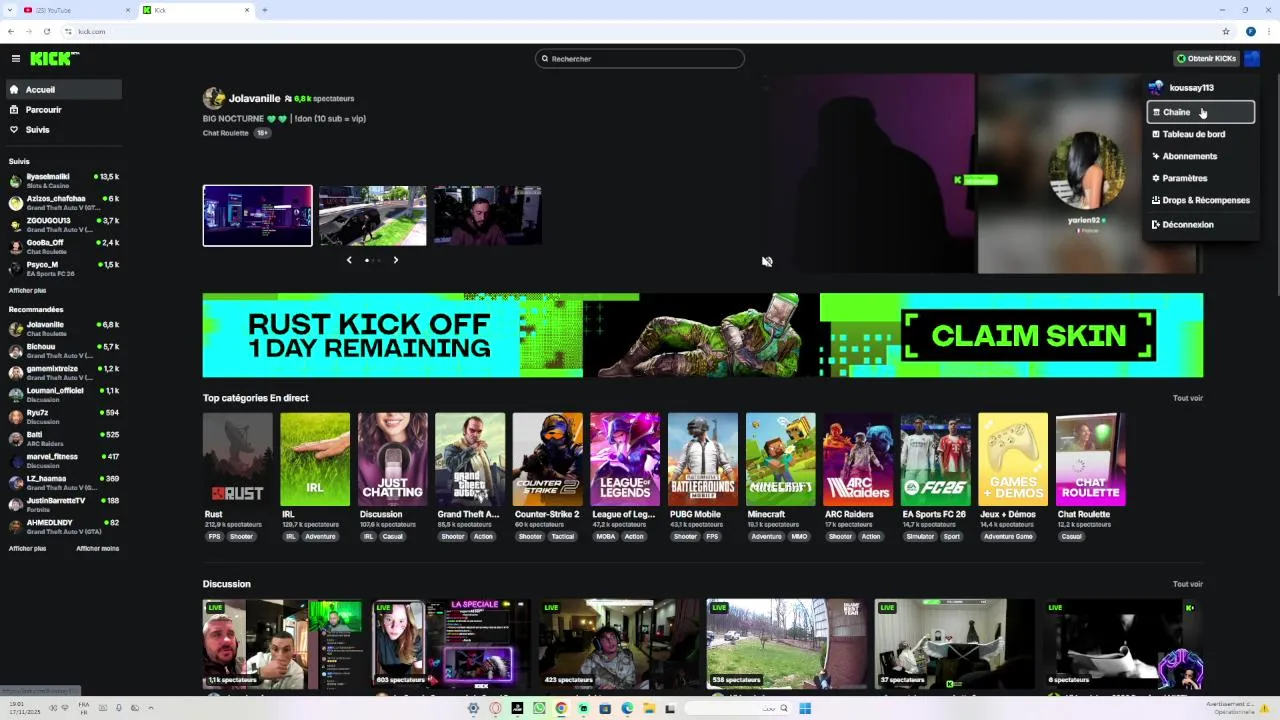This screenshot has width=1280, height=720.
Task: Open GooBa_Off channel in sidebar
Action: pos(62,247)
